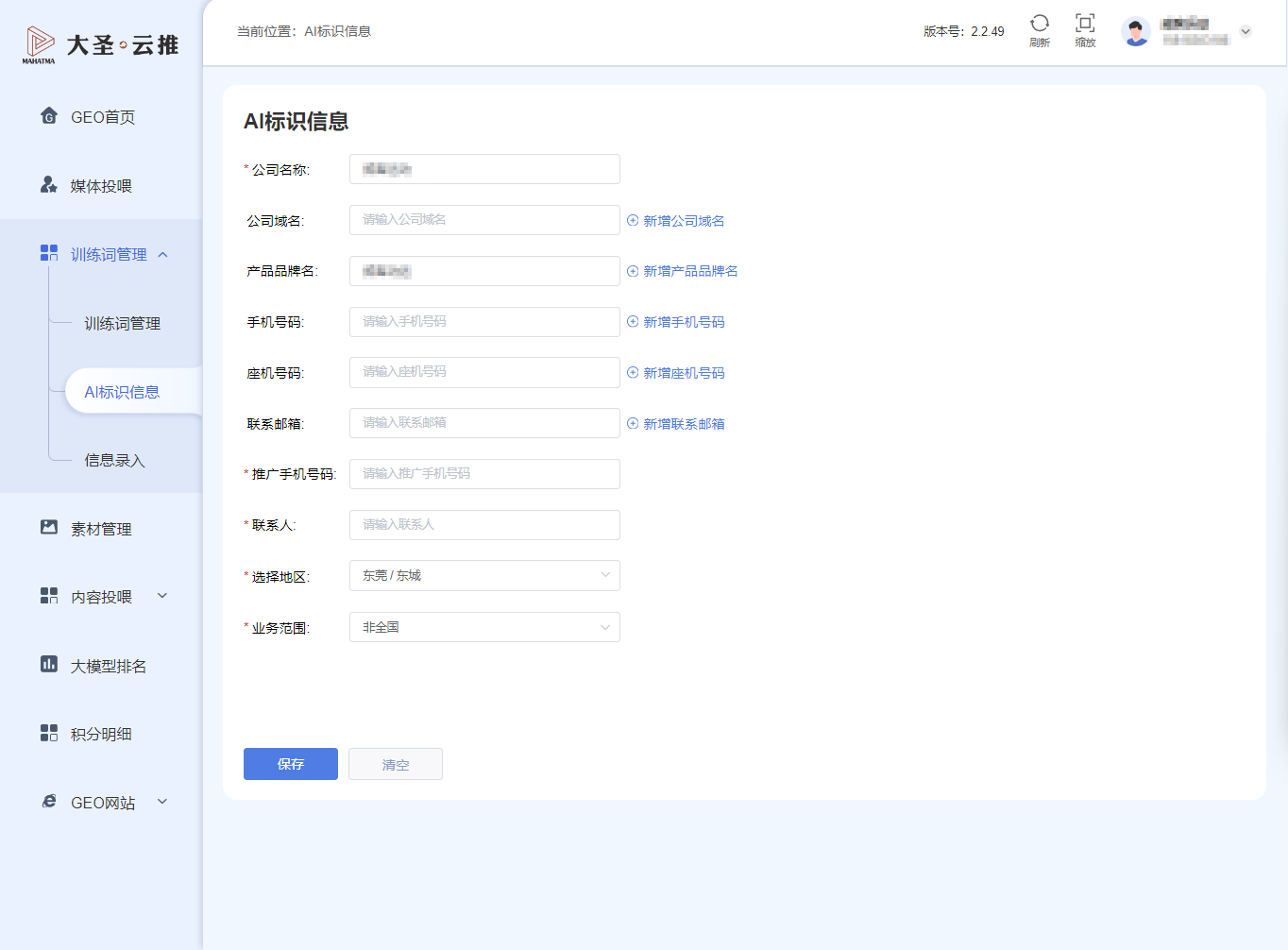Viewport: 1288px width, 950px height.
Task: Expand the 内容投喂 submenu chevron
Action: point(162,596)
